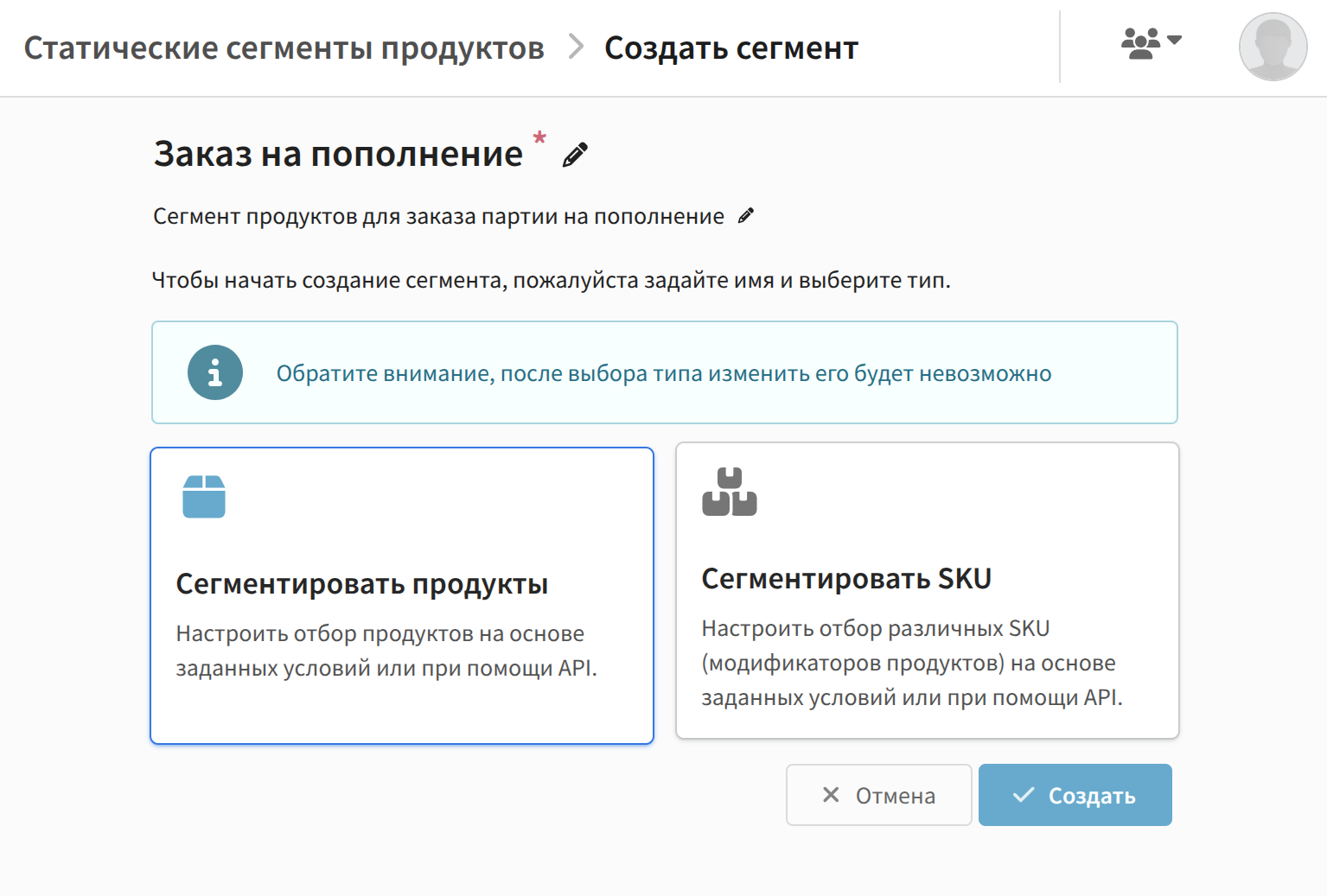Click the description text about replenishment batch
1327x896 pixels.
pos(438,217)
